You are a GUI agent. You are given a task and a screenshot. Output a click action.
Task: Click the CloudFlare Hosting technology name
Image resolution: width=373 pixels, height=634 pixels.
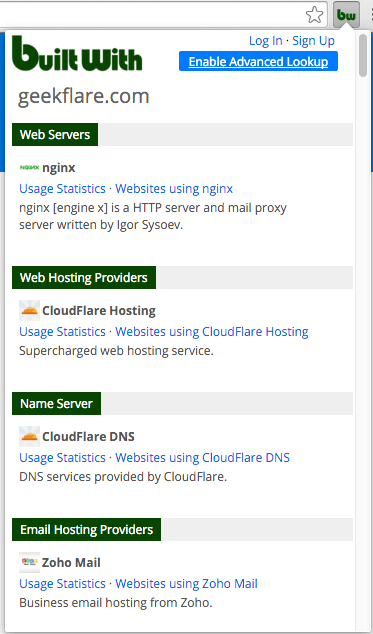coord(99,311)
